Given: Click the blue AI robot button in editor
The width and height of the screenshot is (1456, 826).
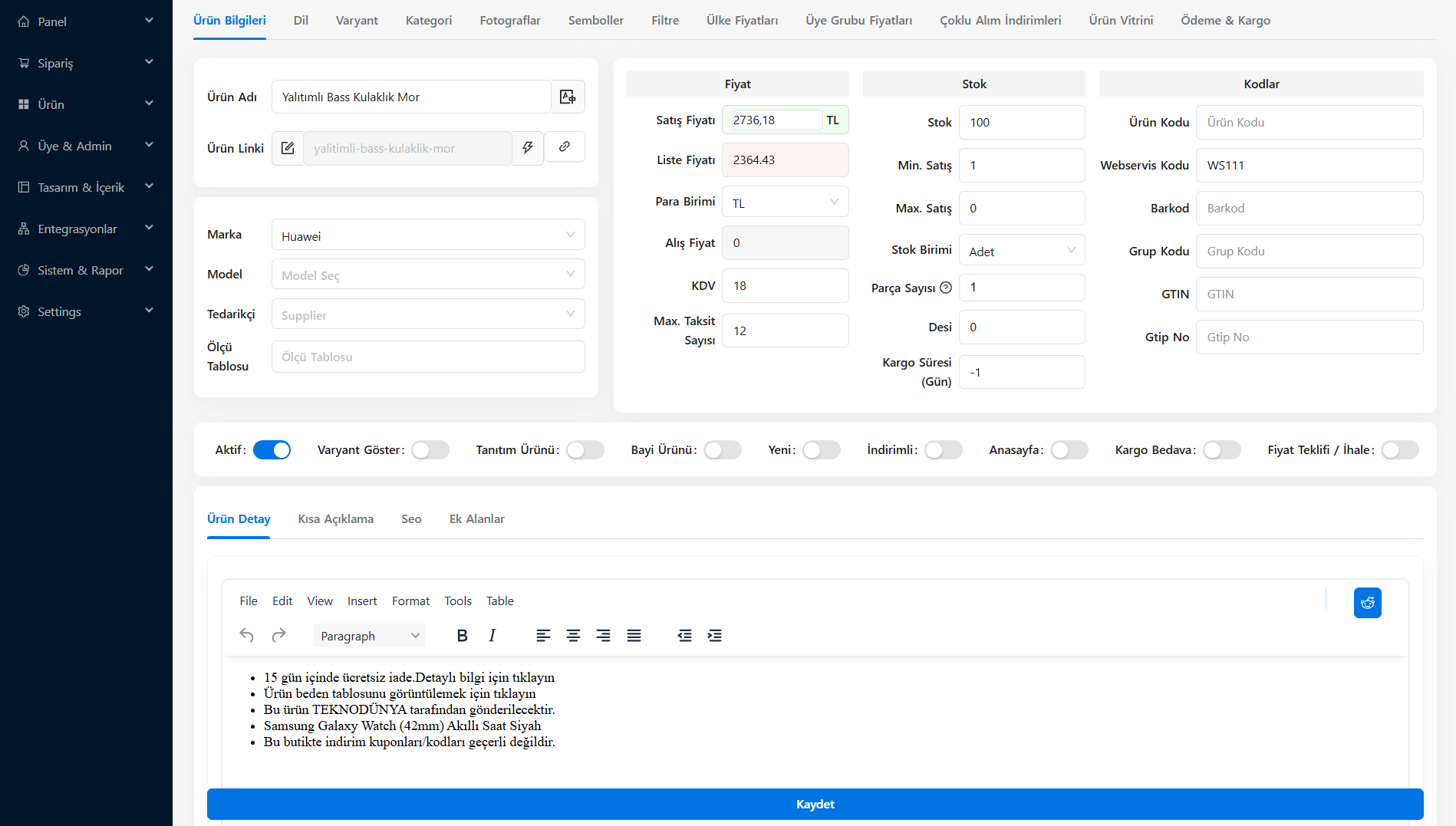Looking at the screenshot, I should pyautogui.click(x=1367, y=603).
